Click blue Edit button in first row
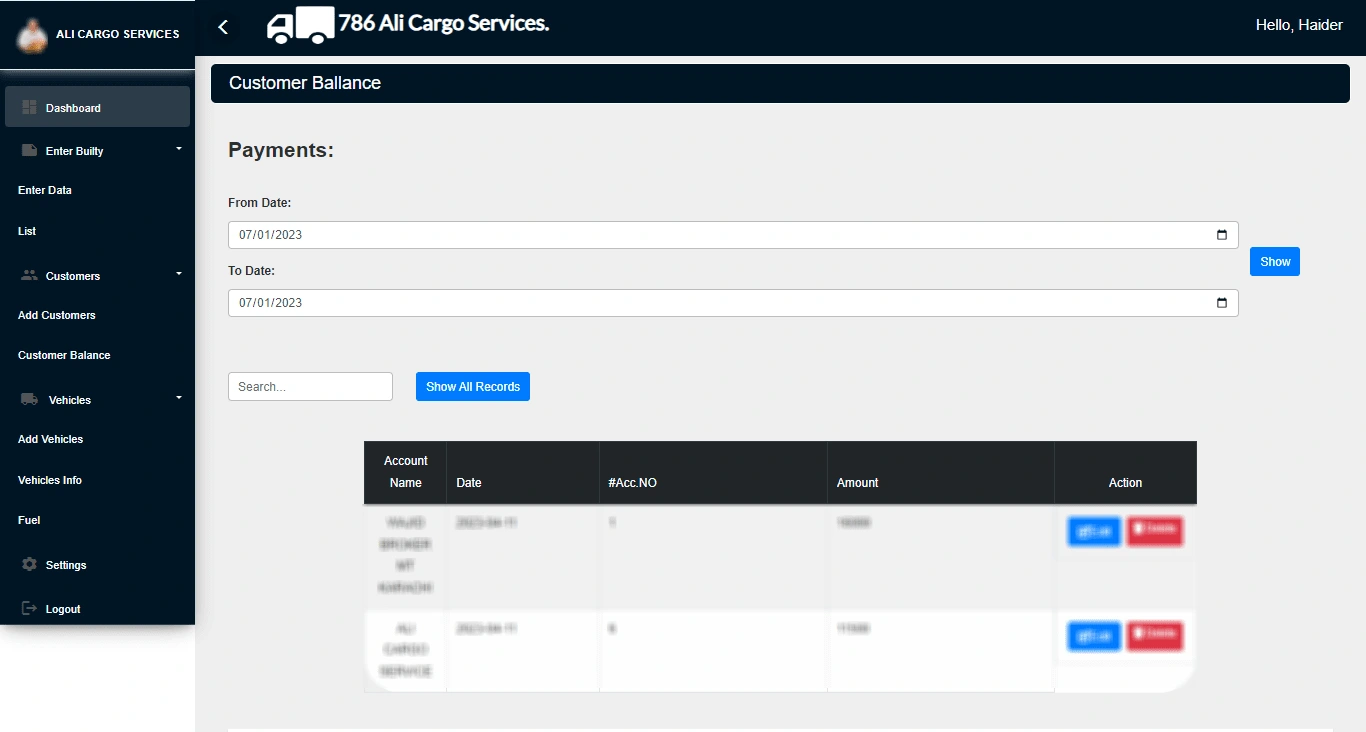 [x=1094, y=531]
